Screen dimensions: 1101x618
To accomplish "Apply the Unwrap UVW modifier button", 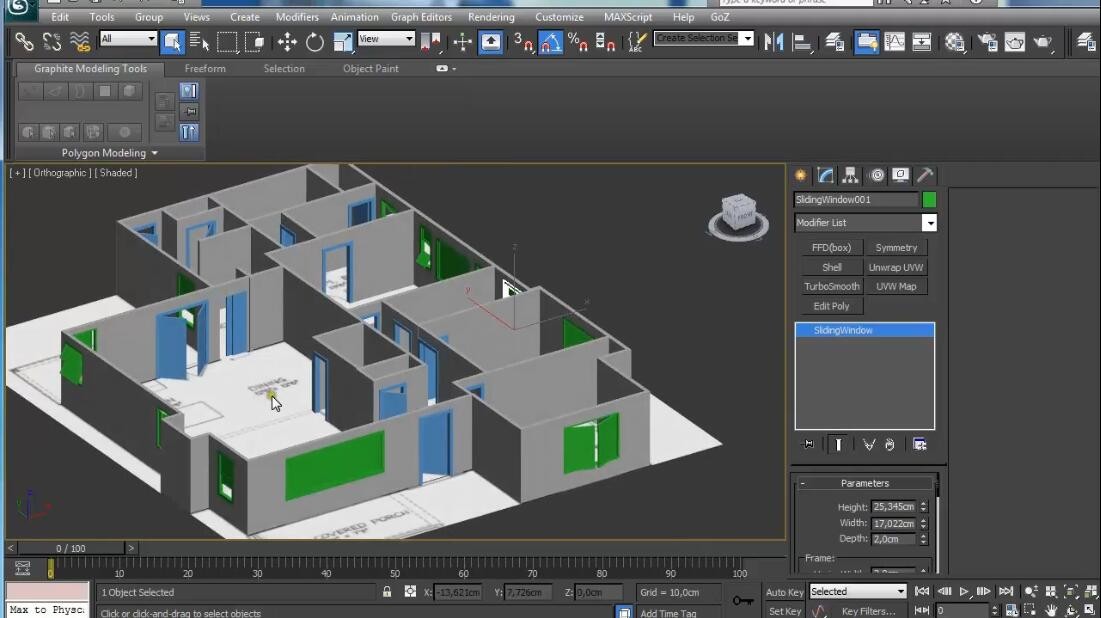I will tap(896, 268).
